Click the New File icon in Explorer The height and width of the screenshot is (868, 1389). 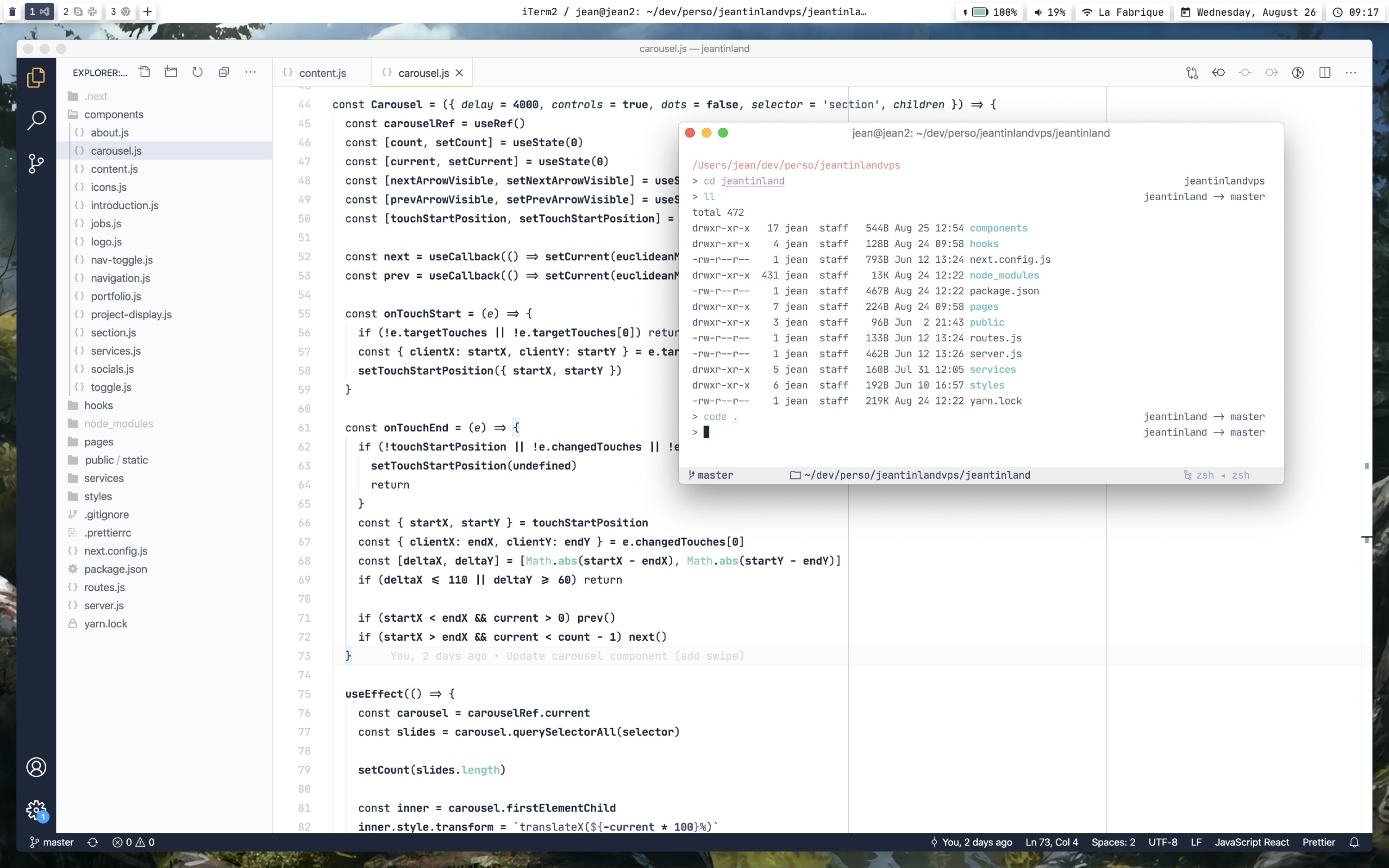[x=144, y=72]
